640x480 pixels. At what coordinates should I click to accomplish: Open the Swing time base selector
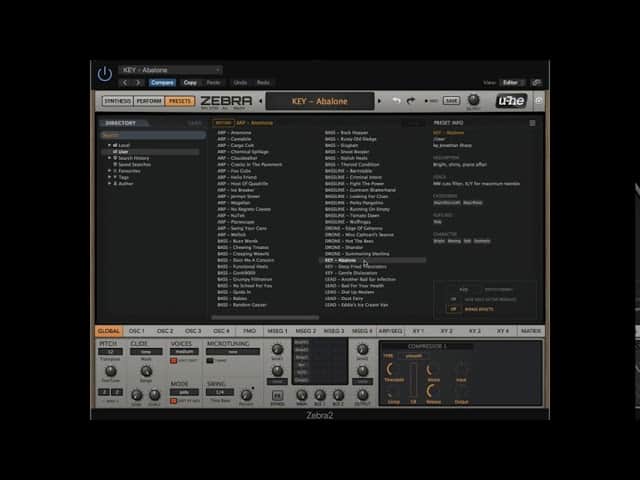click(x=220, y=392)
